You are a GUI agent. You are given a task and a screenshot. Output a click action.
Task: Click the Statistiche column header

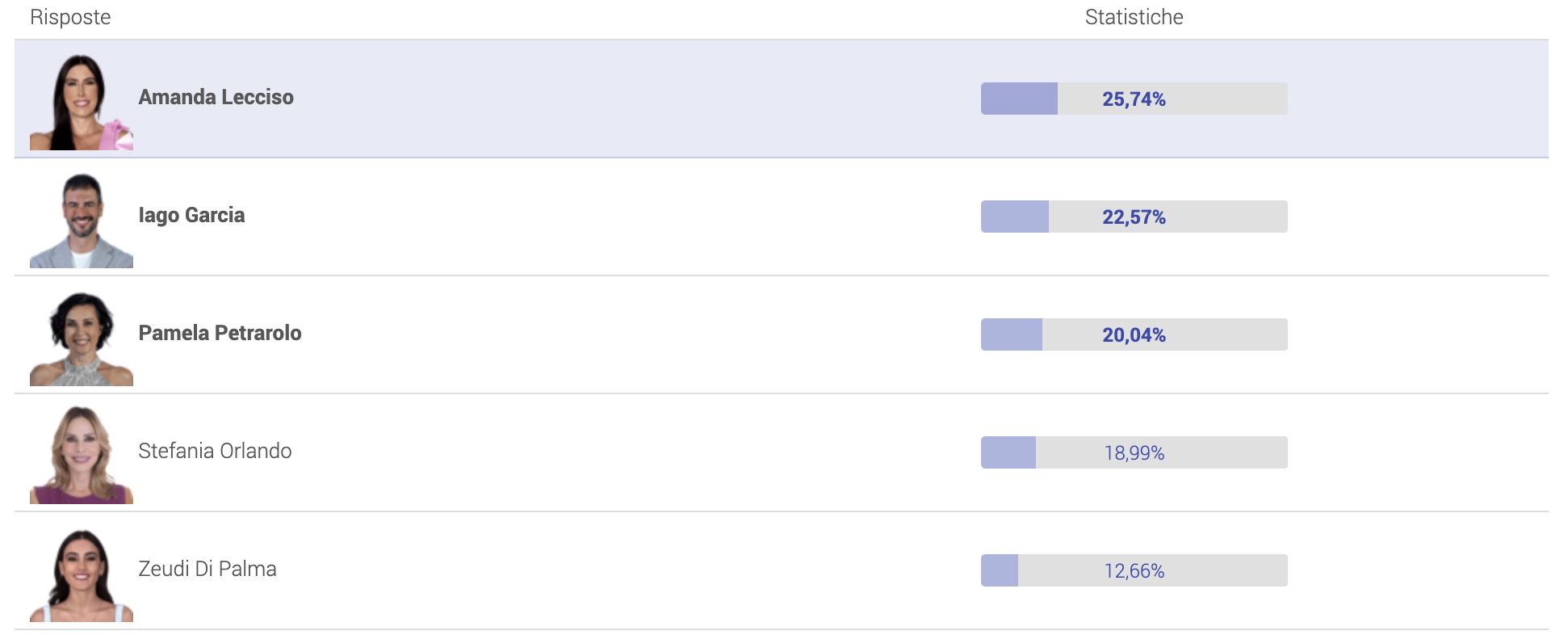[x=1134, y=17]
